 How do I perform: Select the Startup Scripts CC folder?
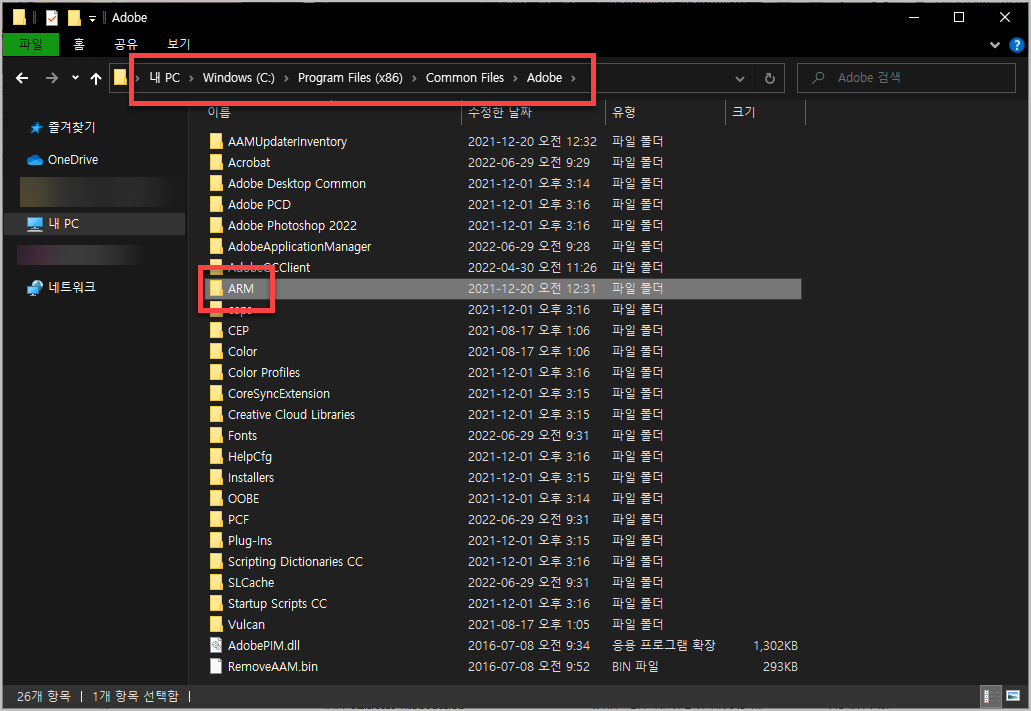point(277,604)
